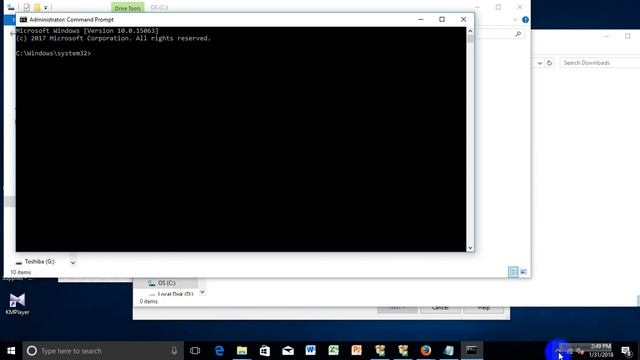The height and width of the screenshot is (360, 640).
Task: Open Command Prompt system menu icon in title bar
Action: pos(23,20)
